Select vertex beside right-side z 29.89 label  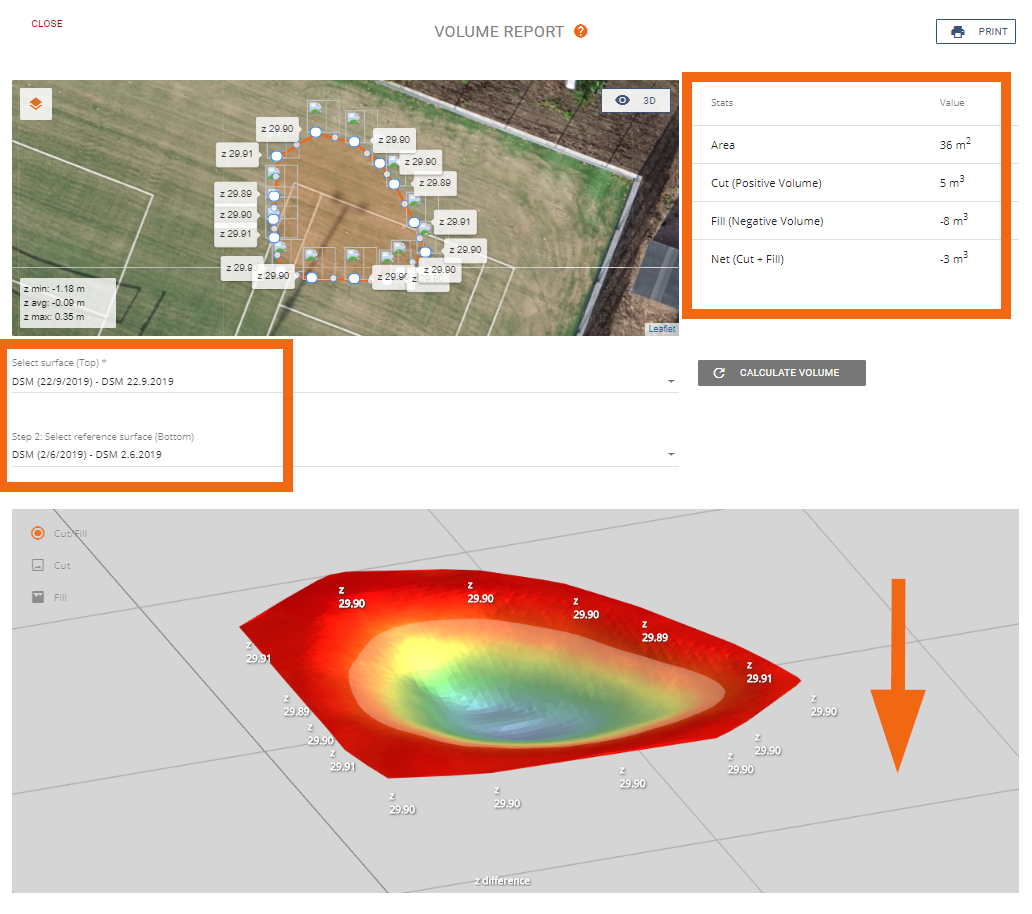tap(394, 184)
